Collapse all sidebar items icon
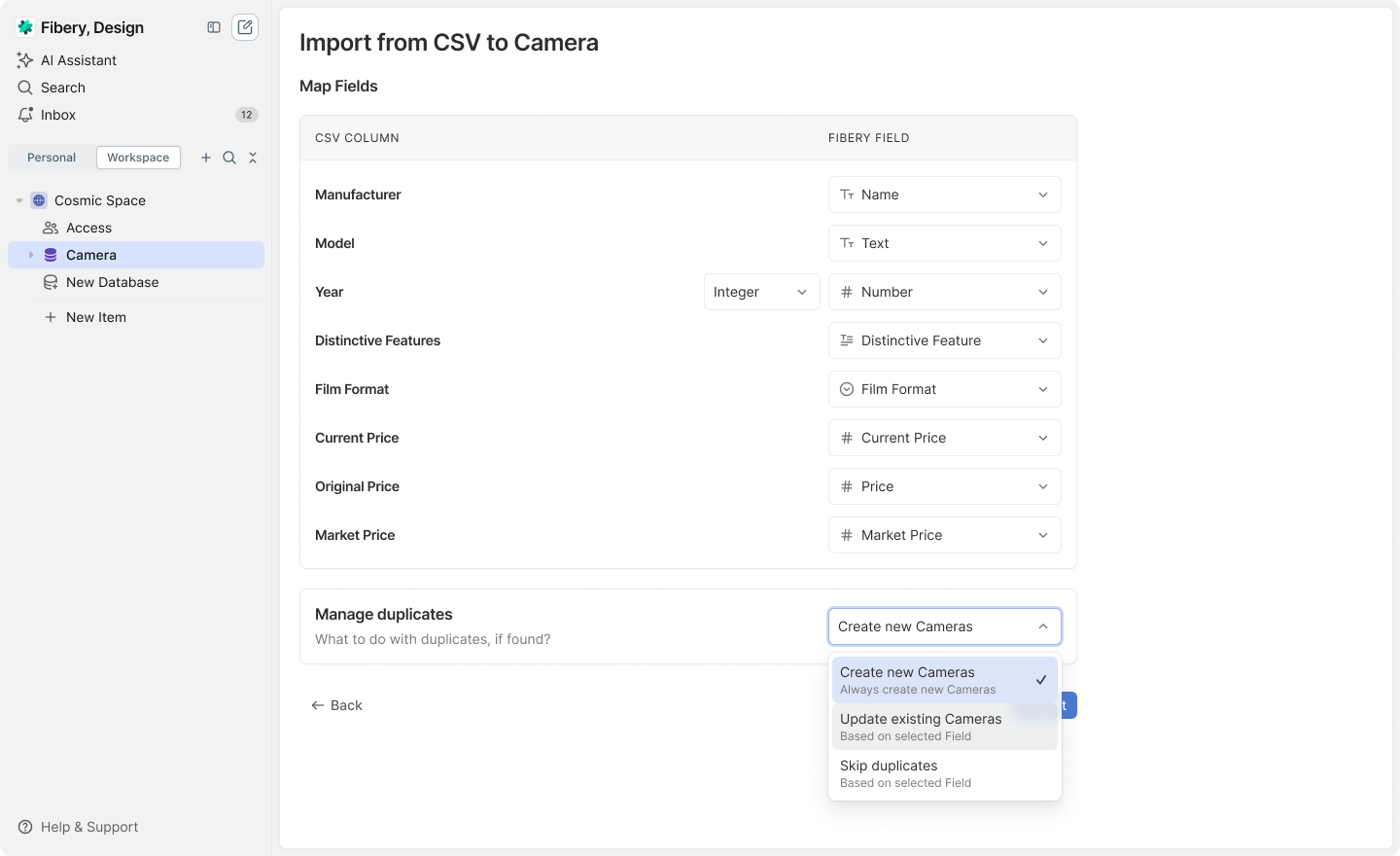The image size is (1400, 856). (253, 158)
